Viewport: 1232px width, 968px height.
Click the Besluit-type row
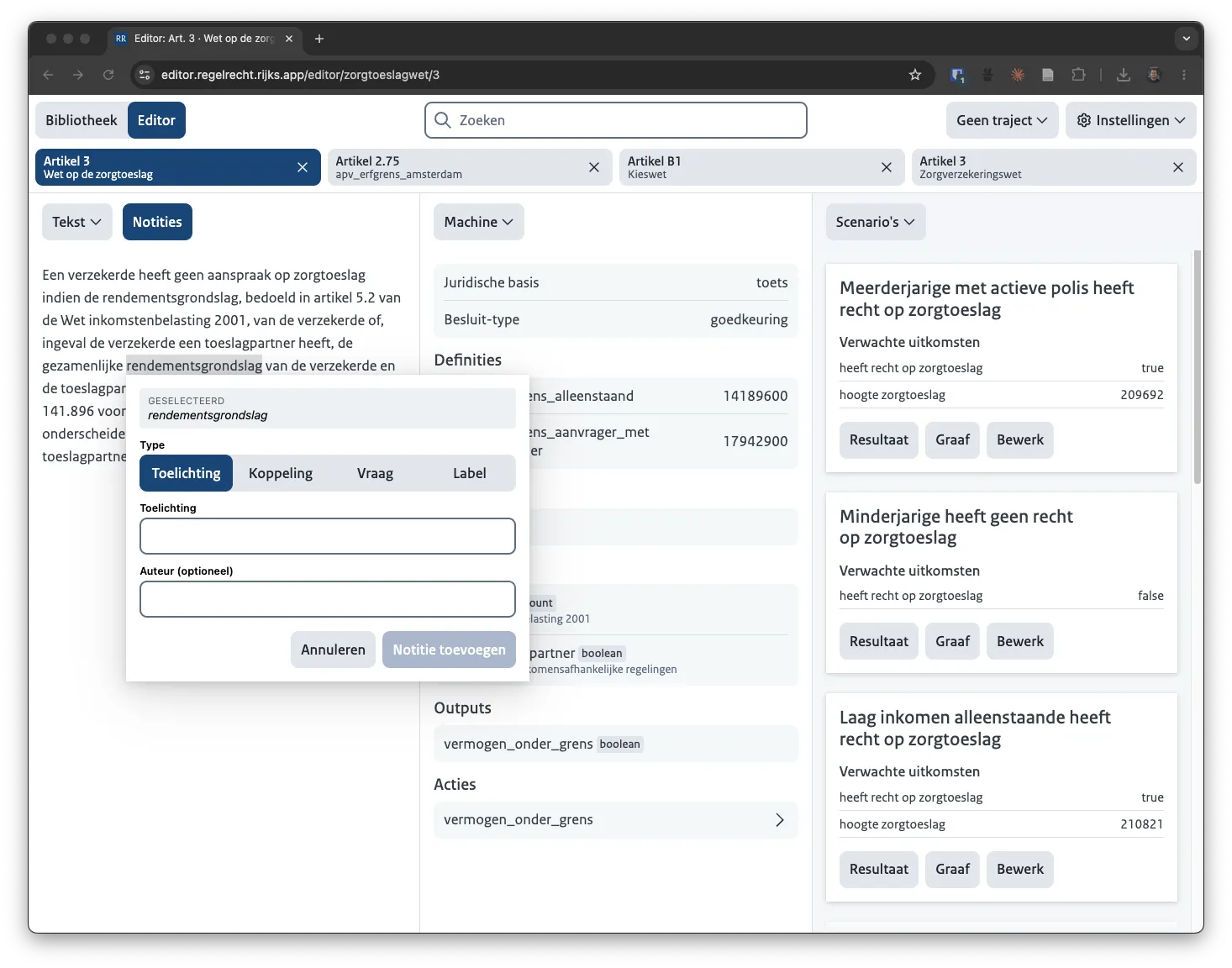[615, 319]
